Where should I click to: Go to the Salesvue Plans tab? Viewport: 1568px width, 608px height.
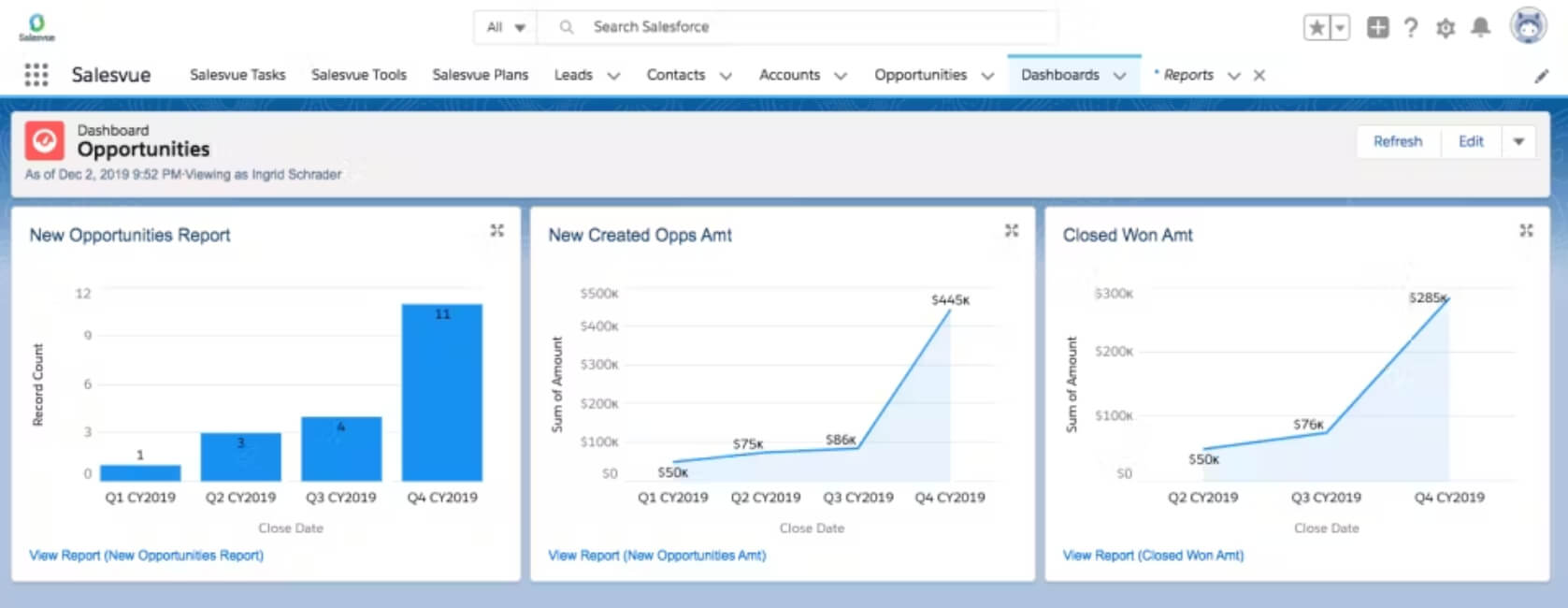pyautogui.click(x=480, y=75)
